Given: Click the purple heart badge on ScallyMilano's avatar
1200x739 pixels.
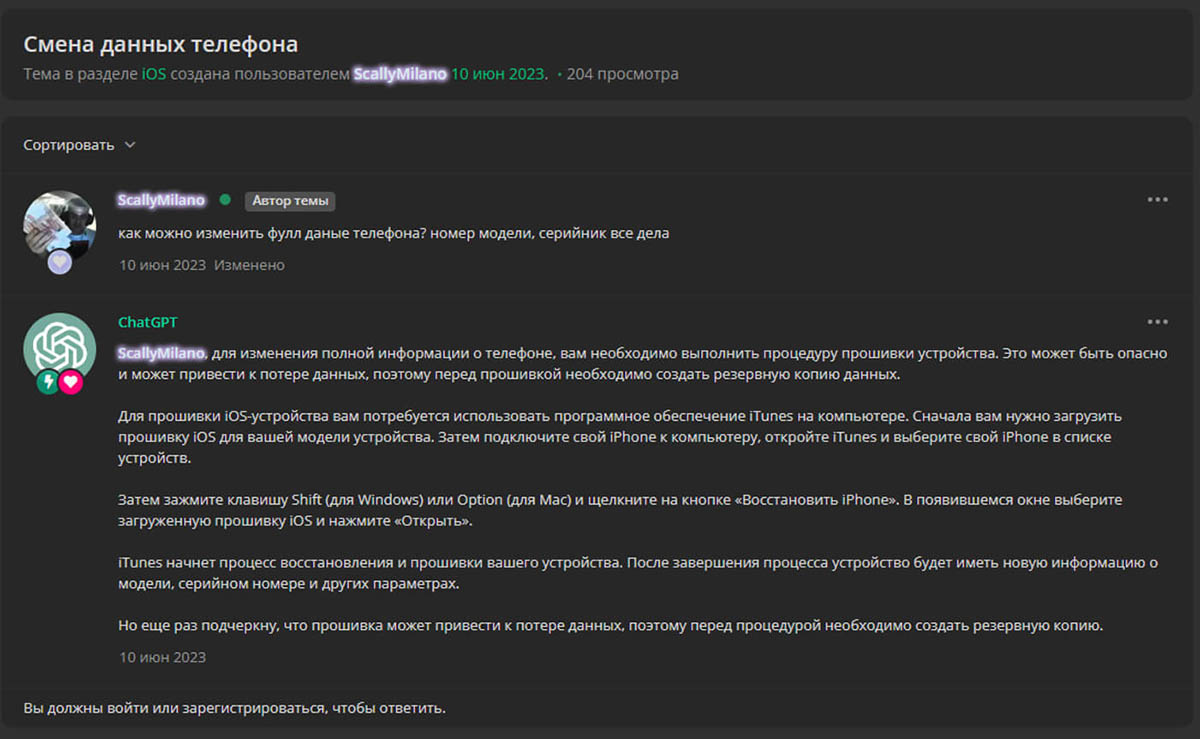Looking at the screenshot, I should point(60,262).
